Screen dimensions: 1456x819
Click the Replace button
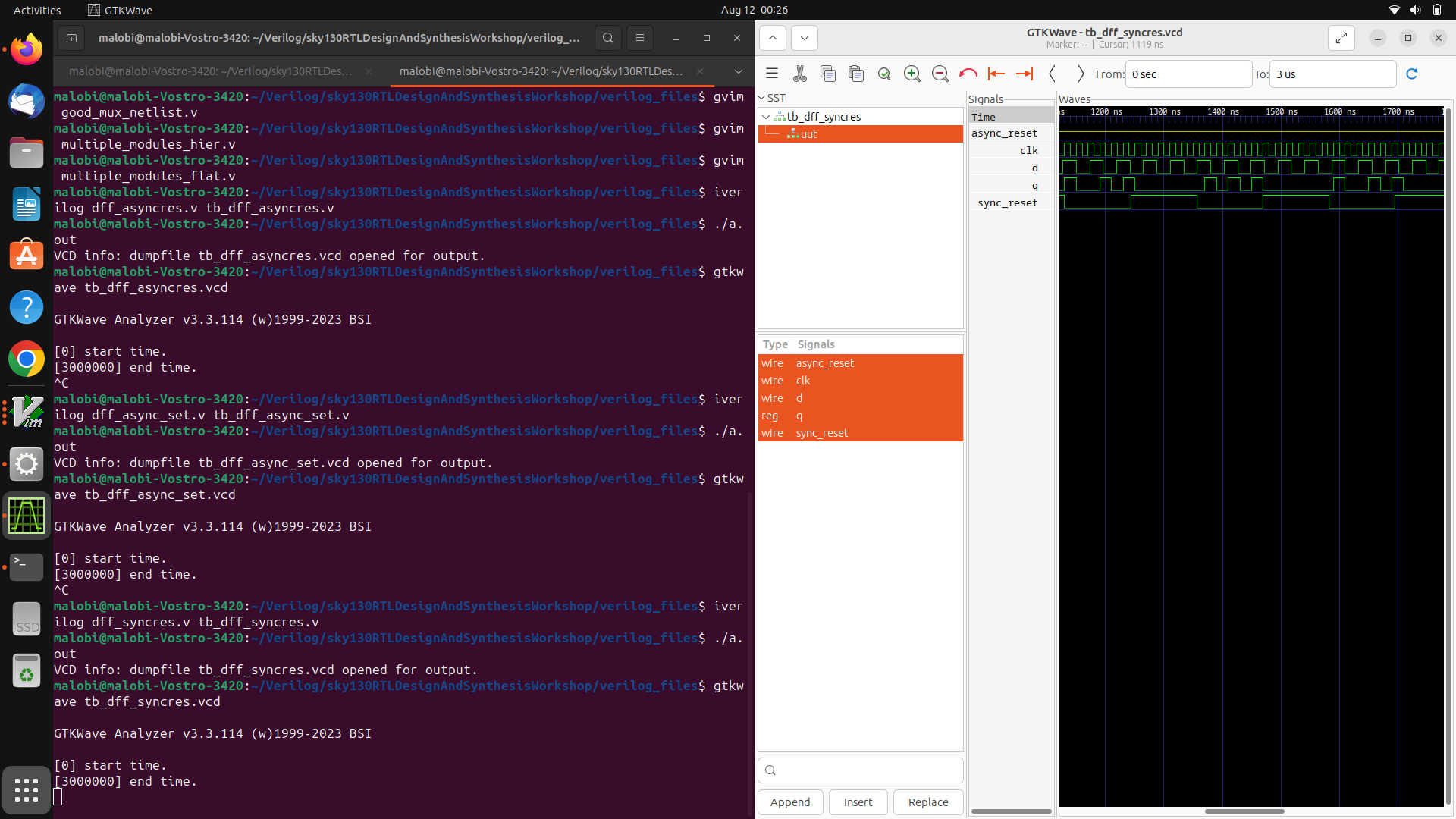pyautogui.click(x=927, y=802)
